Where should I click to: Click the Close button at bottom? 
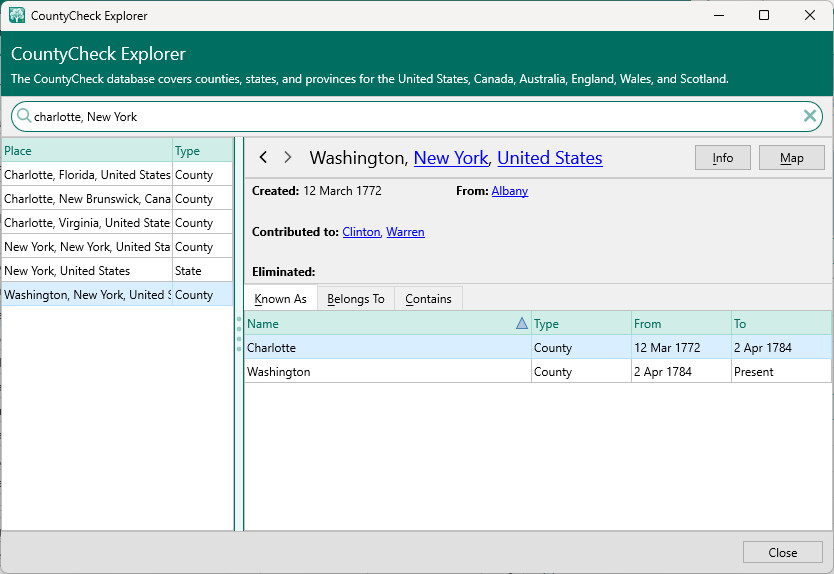click(782, 552)
